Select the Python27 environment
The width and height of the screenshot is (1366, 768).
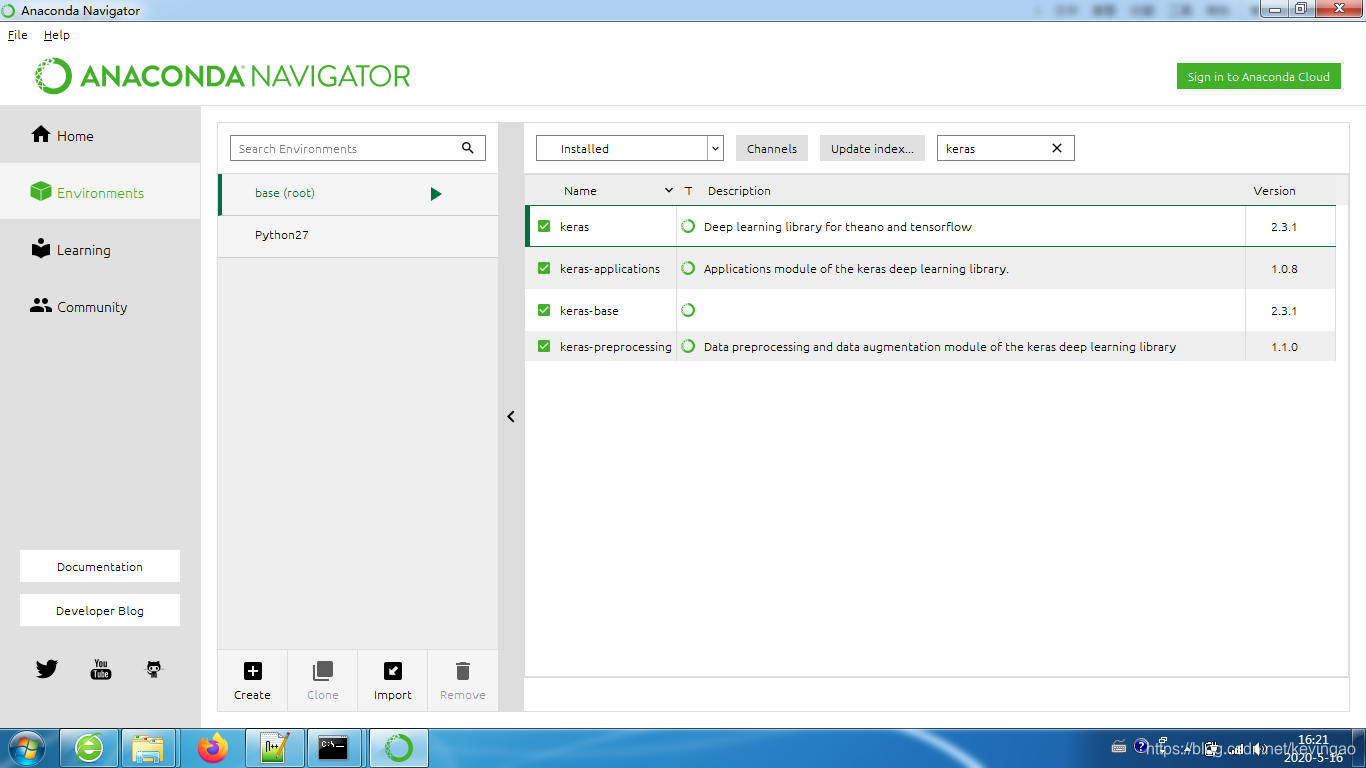(x=358, y=236)
